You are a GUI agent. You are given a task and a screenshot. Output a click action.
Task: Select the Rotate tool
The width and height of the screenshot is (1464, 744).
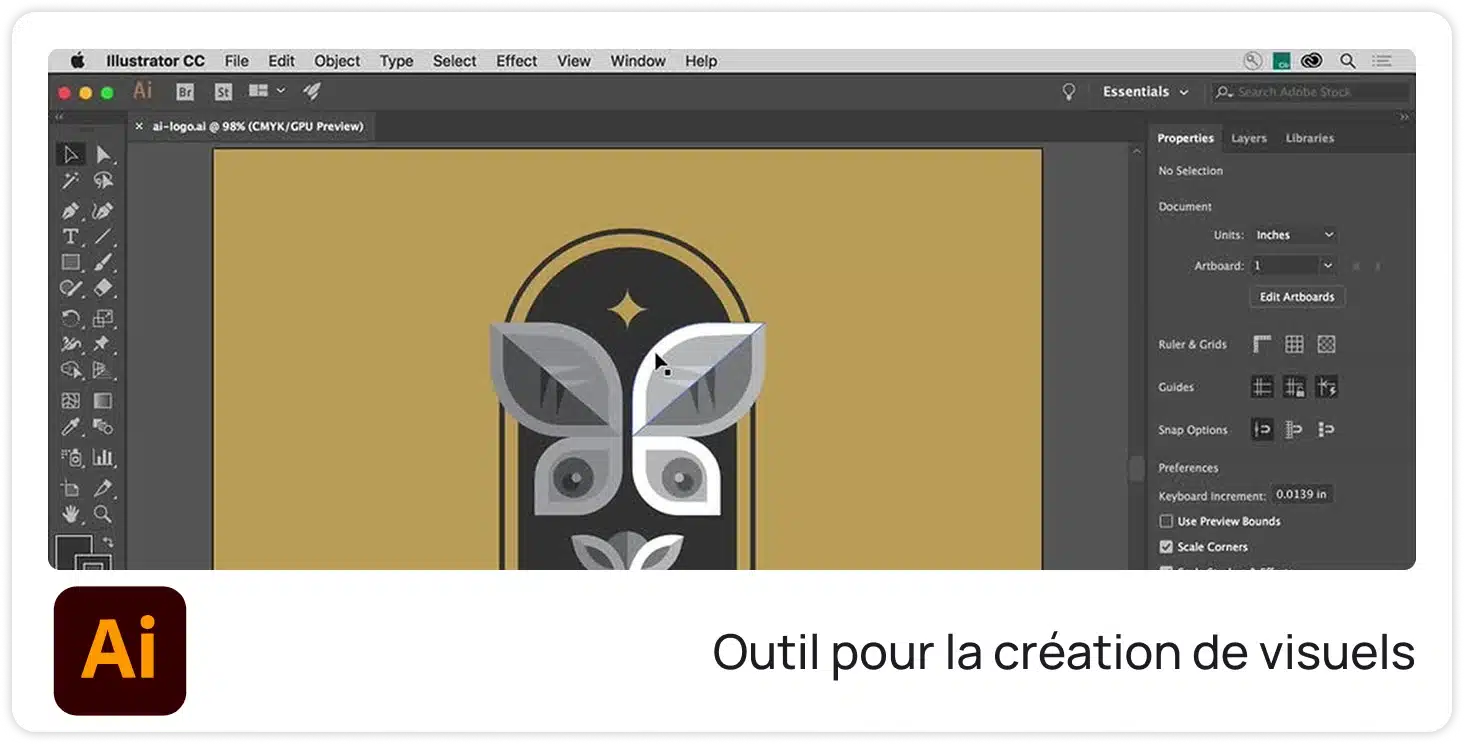pyautogui.click(x=71, y=319)
